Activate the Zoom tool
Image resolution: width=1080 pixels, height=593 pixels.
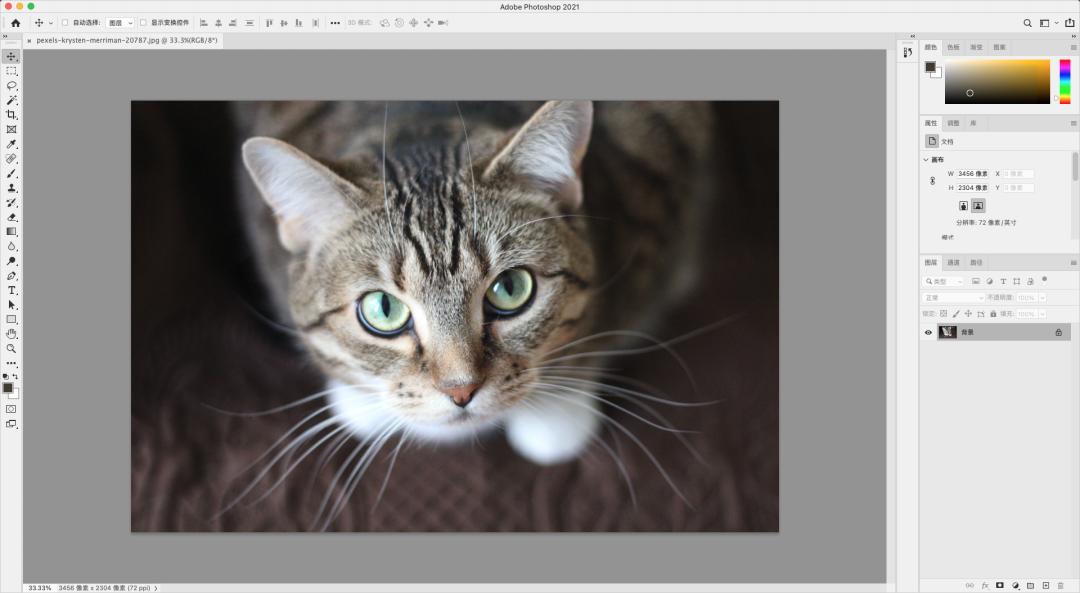coord(12,348)
